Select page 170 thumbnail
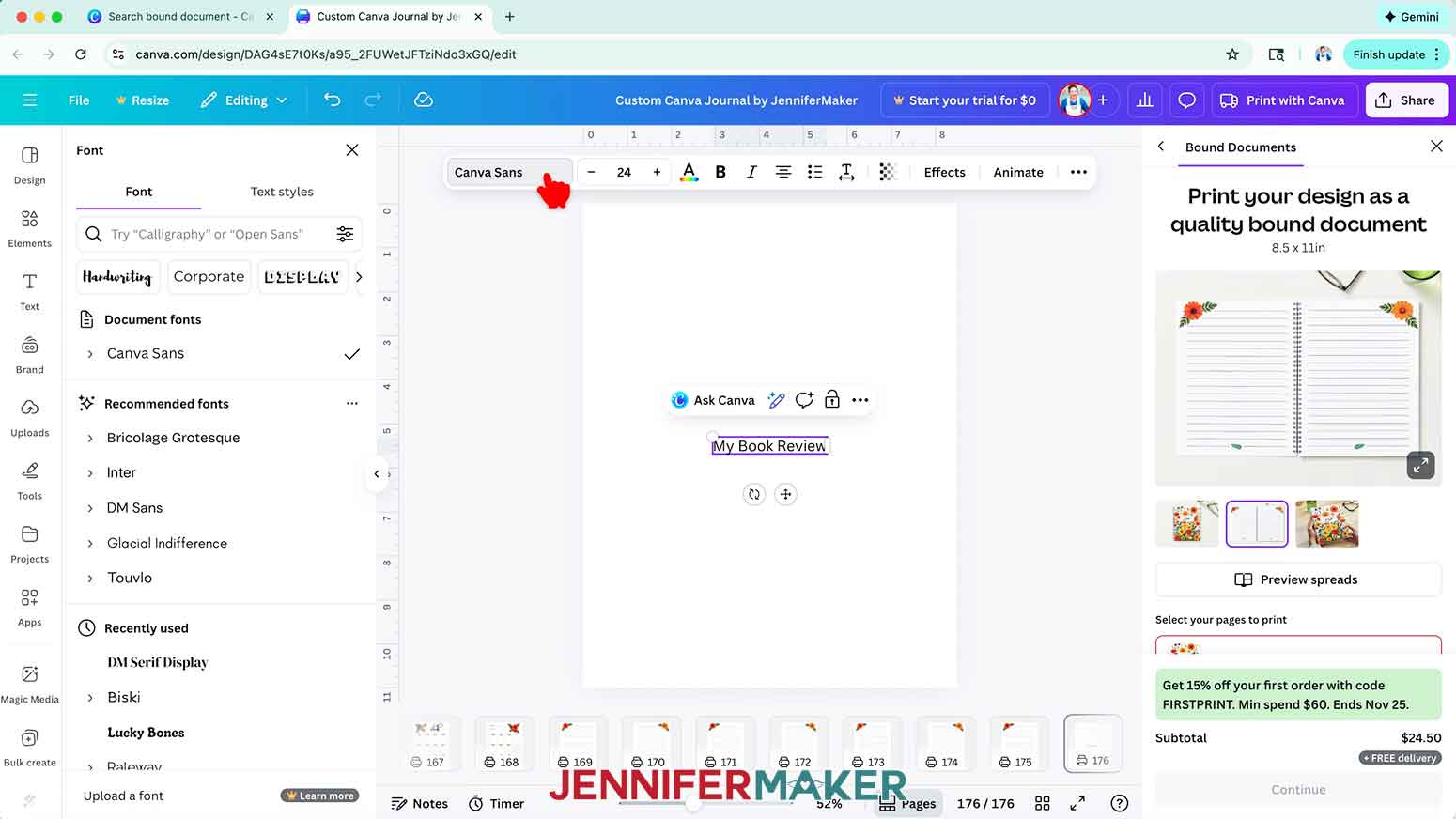 click(x=651, y=743)
